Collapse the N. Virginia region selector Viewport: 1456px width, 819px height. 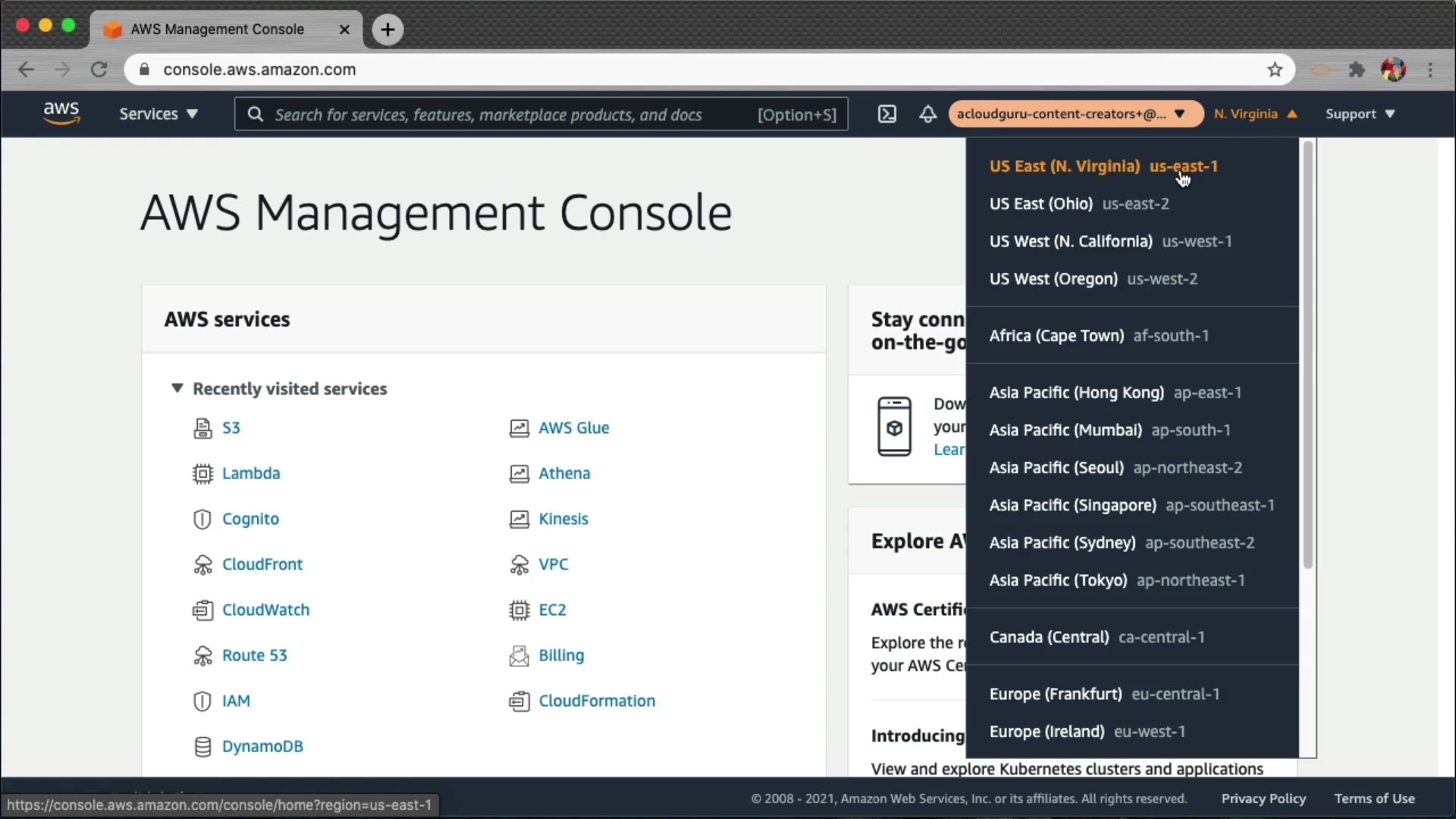tap(1256, 114)
